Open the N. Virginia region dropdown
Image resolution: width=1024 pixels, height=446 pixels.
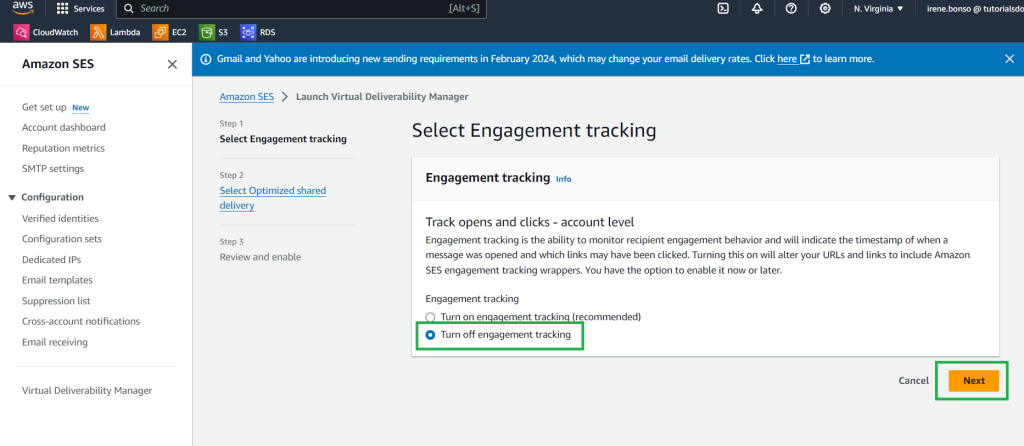coord(878,8)
